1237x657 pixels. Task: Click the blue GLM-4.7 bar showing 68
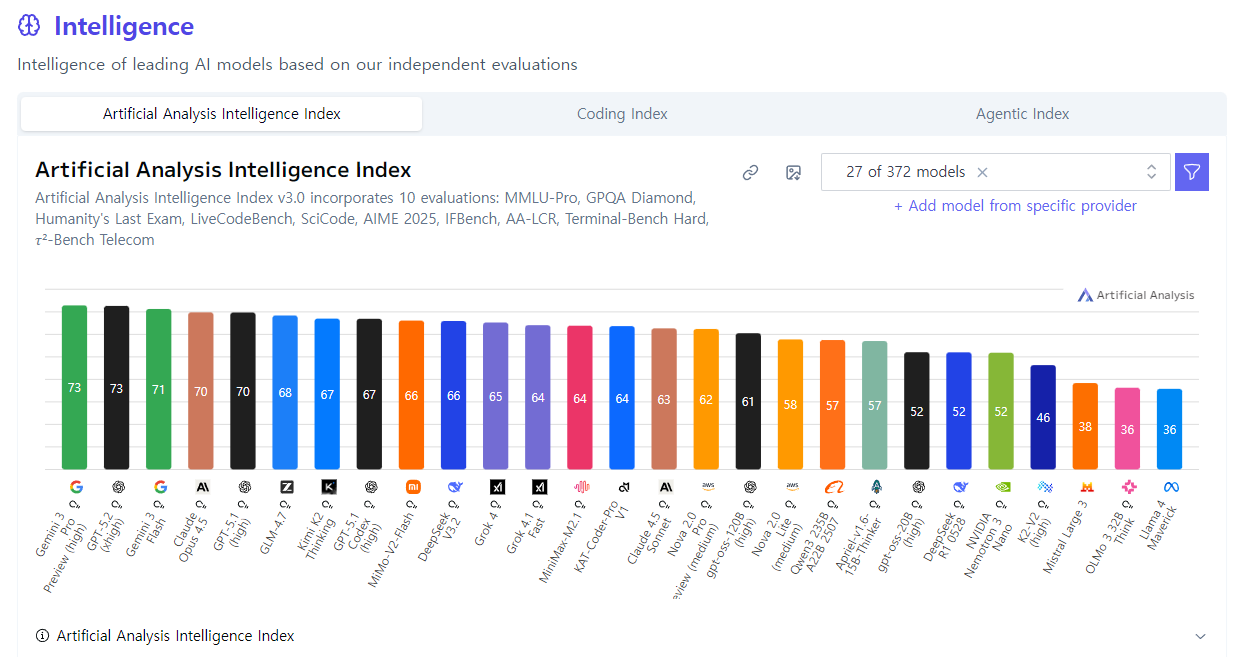(286, 392)
